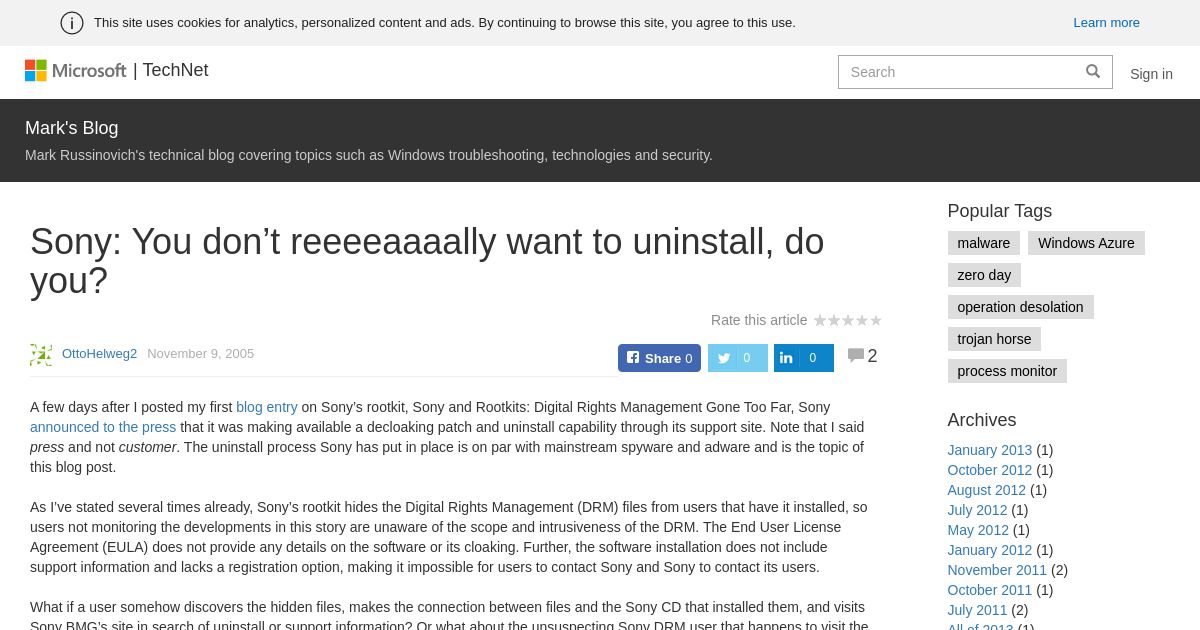Screen dimensions: 1200x630
Task: Share the article on Facebook
Action: [x=659, y=358]
